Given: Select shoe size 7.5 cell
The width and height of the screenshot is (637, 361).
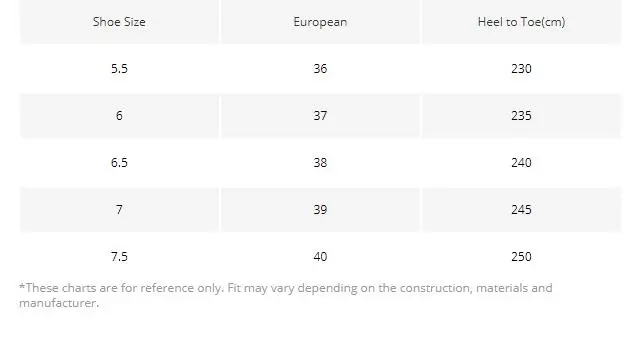Looking at the screenshot, I should pyautogui.click(x=119, y=257).
